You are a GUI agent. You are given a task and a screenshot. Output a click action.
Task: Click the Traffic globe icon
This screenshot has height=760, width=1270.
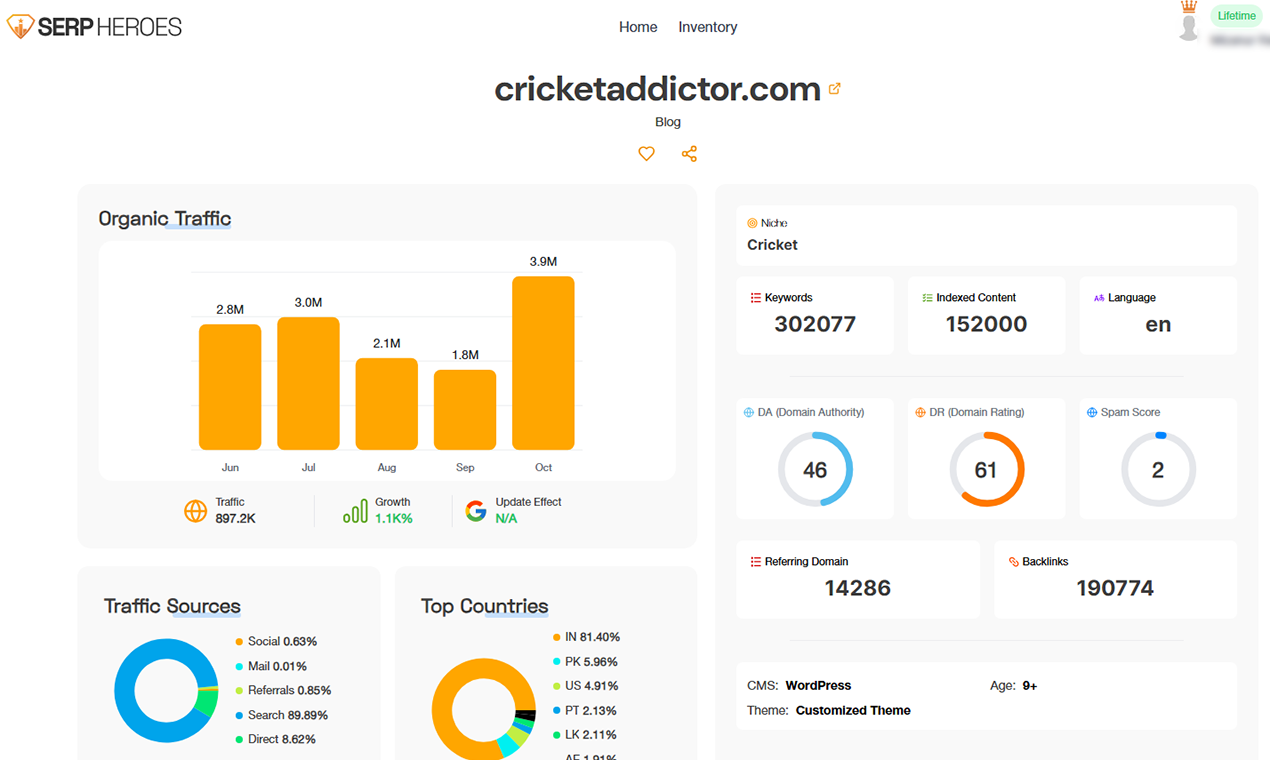point(196,511)
